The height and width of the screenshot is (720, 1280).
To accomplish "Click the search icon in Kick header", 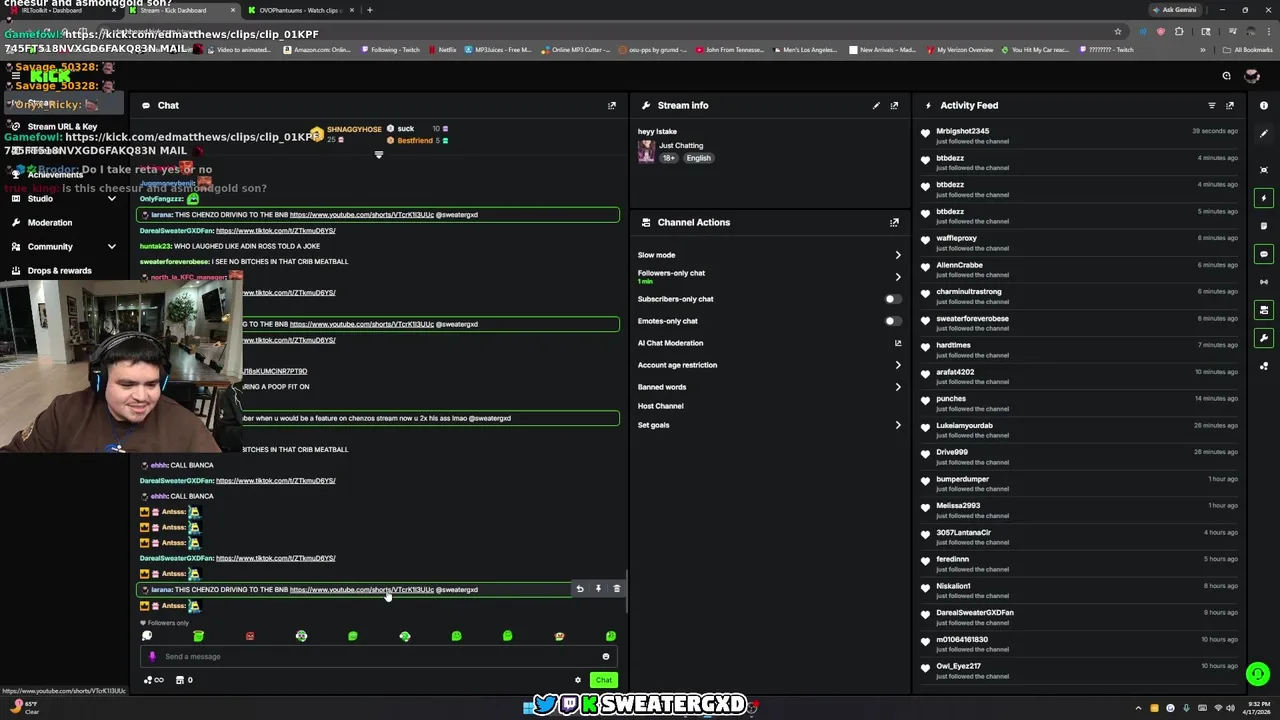I will pos(1226,76).
